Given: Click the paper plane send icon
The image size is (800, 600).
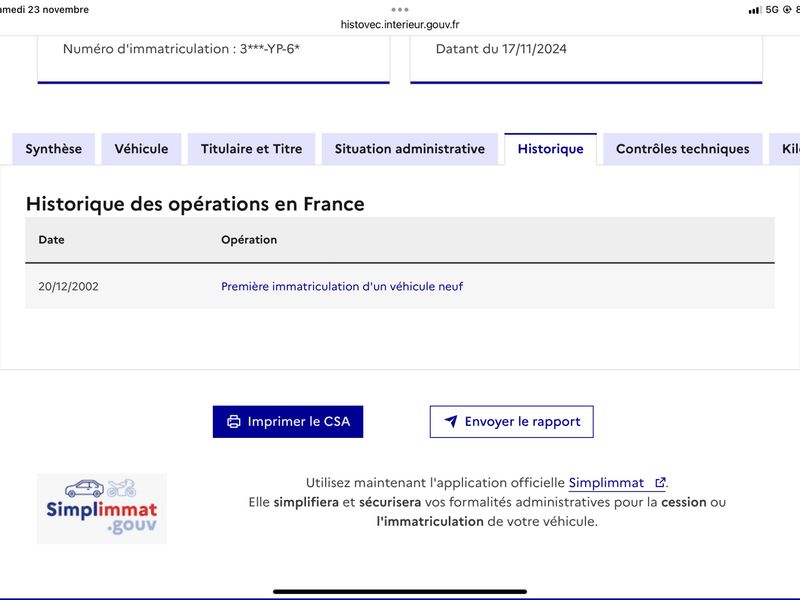Looking at the screenshot, I should 451,421.
